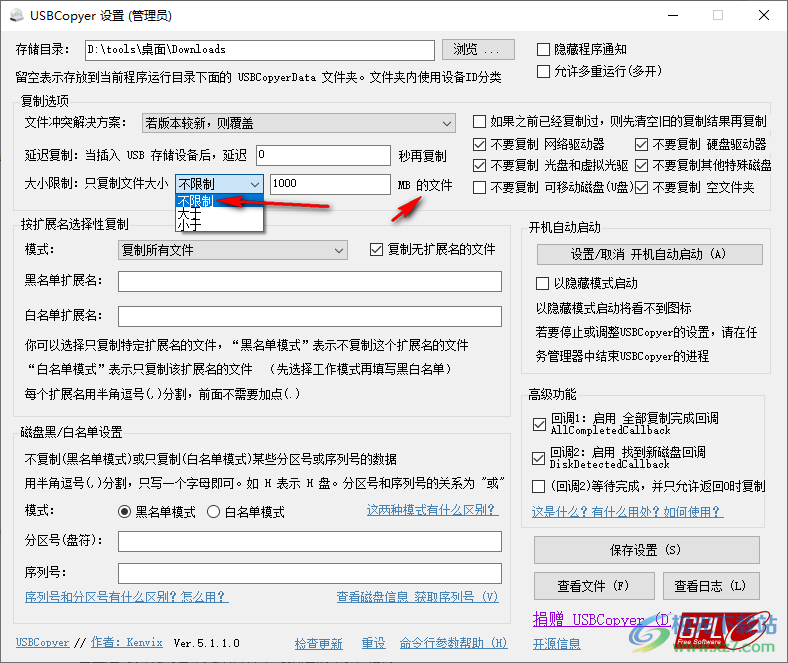The width and height of the screenshot is (788, 663).
Task: Open the USBCopyer link at bottom left
Action: tap(43, 643)
